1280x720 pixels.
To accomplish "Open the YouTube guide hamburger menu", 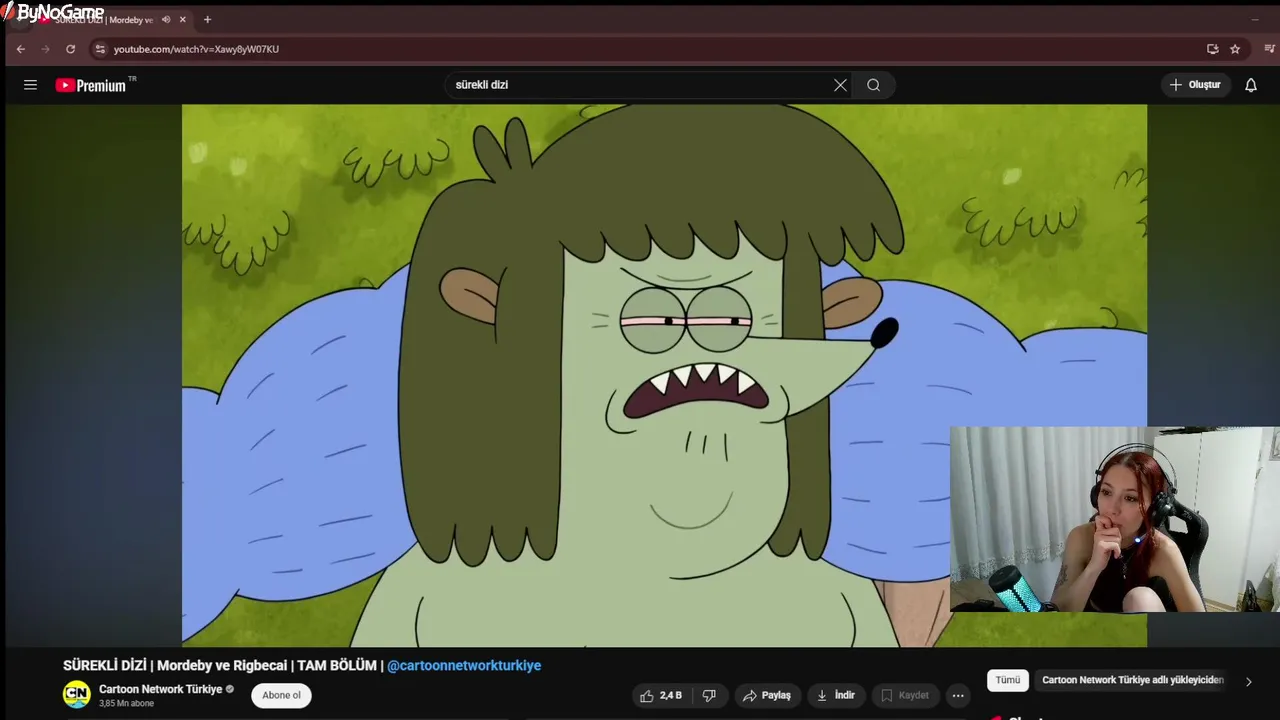I will [30, 85].
